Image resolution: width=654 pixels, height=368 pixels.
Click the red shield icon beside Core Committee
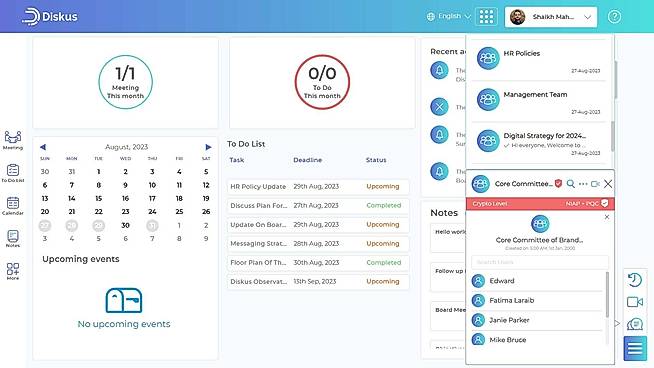coord(558,184)
